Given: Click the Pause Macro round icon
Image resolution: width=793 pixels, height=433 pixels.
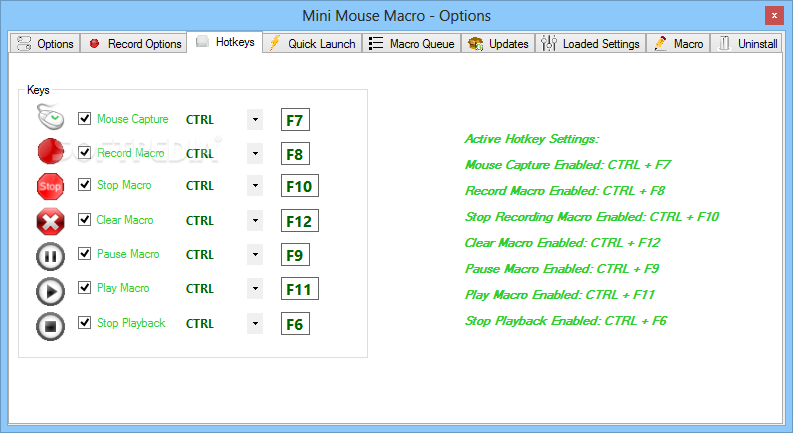Looking at the screenshot, I should (51, 256).
